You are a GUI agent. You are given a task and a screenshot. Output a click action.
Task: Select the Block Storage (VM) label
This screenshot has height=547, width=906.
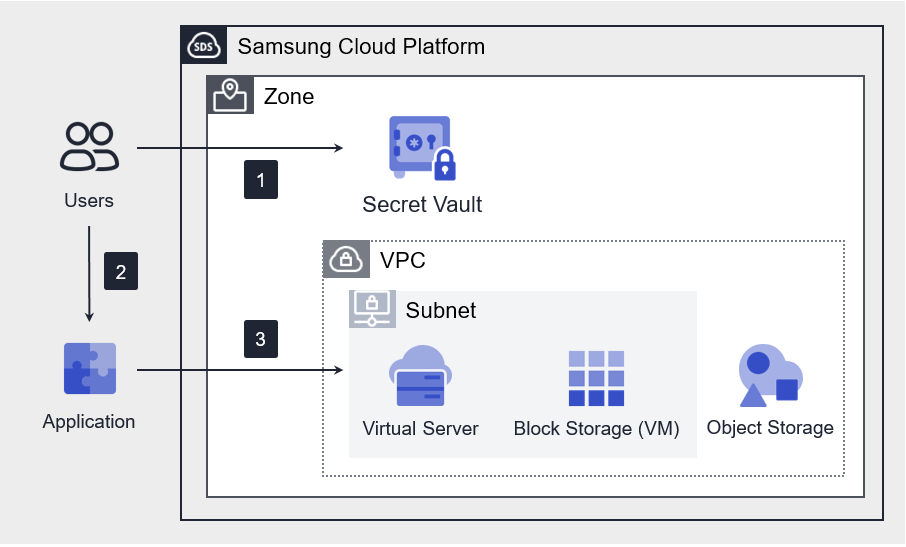[596, 429]
